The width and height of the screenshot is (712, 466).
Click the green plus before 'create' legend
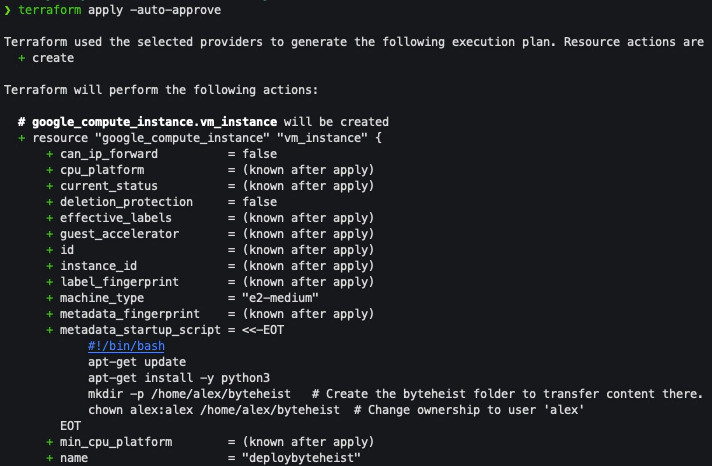click(x=21, y=58)
